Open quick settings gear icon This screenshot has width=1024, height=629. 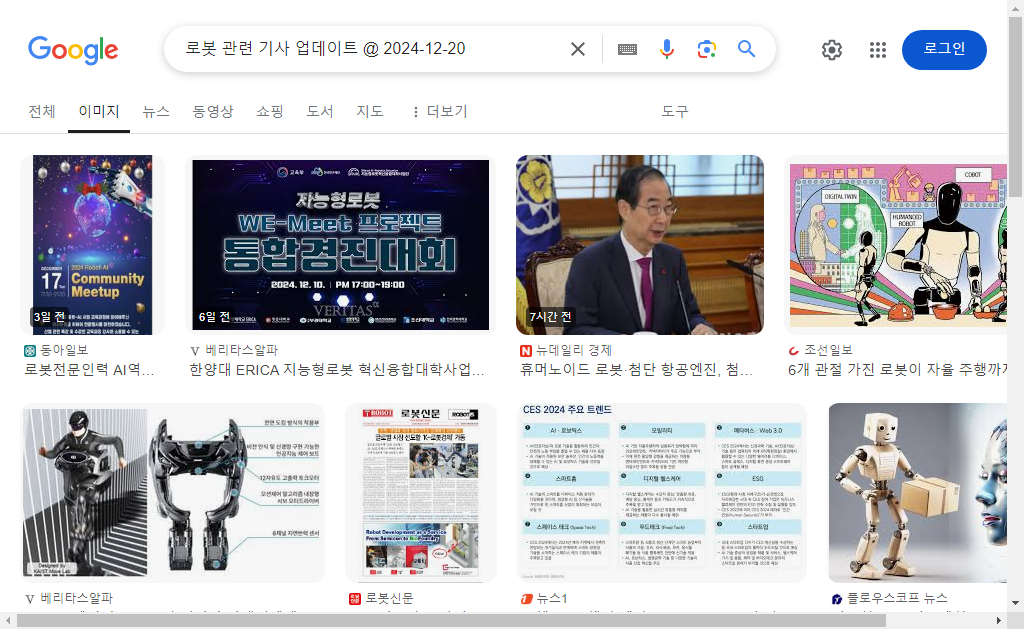click(x=831, y=50)
